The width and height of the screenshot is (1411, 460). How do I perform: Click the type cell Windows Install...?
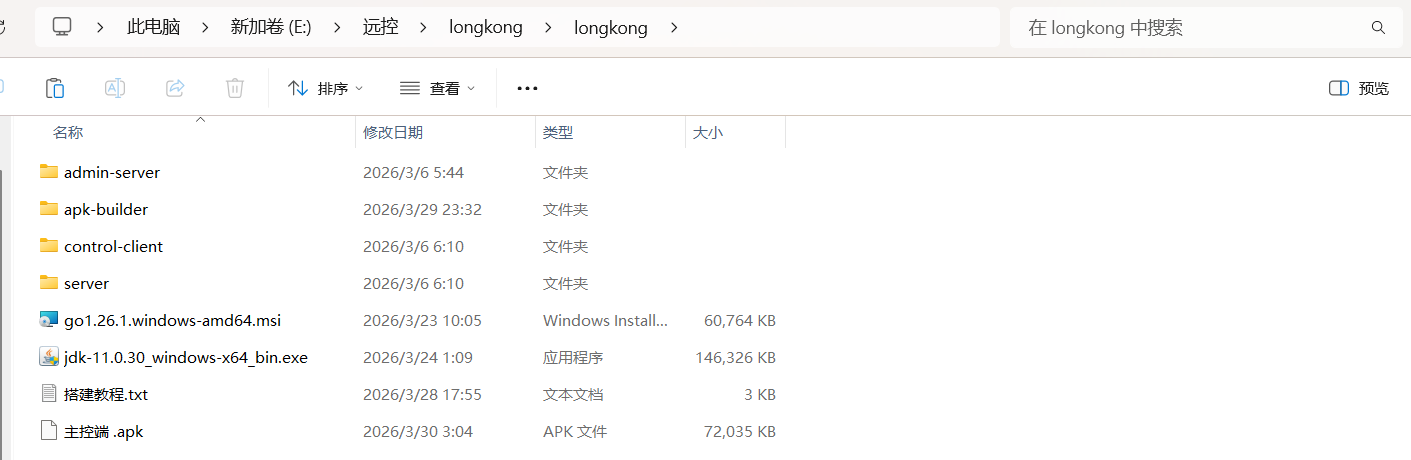(x=605, y=320)
